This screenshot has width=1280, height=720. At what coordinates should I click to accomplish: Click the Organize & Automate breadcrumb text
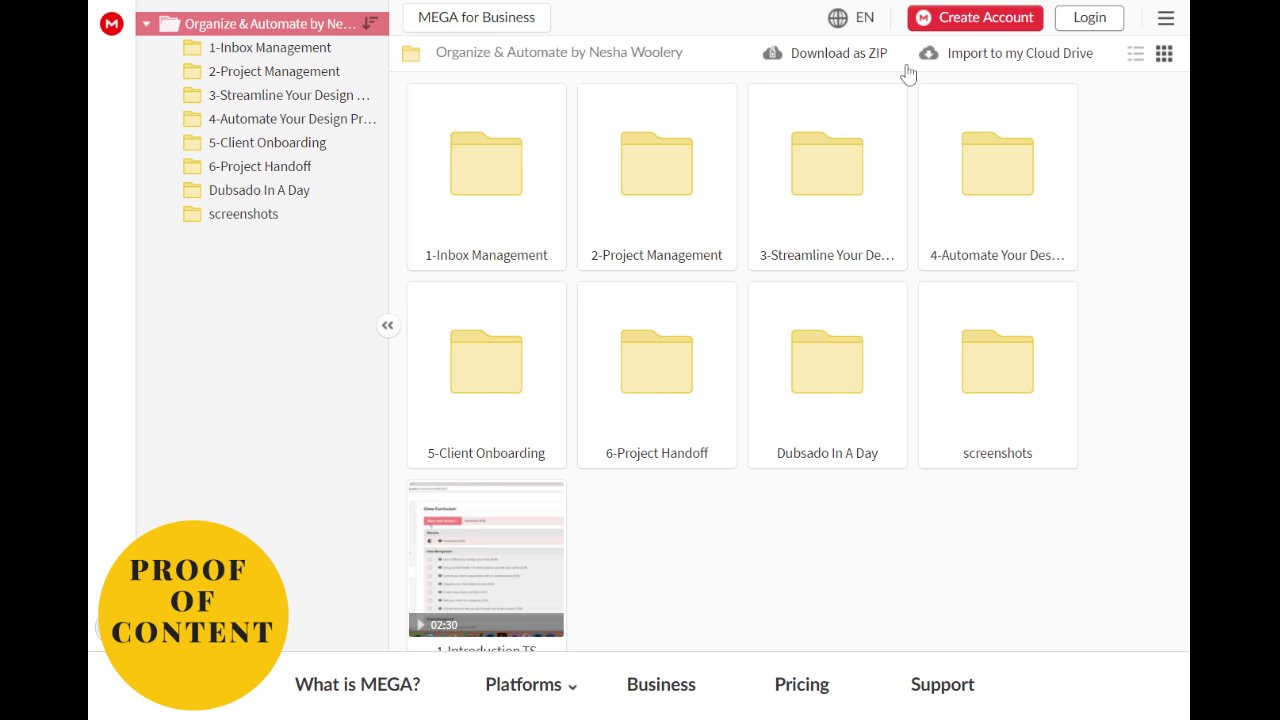point(559,53)
